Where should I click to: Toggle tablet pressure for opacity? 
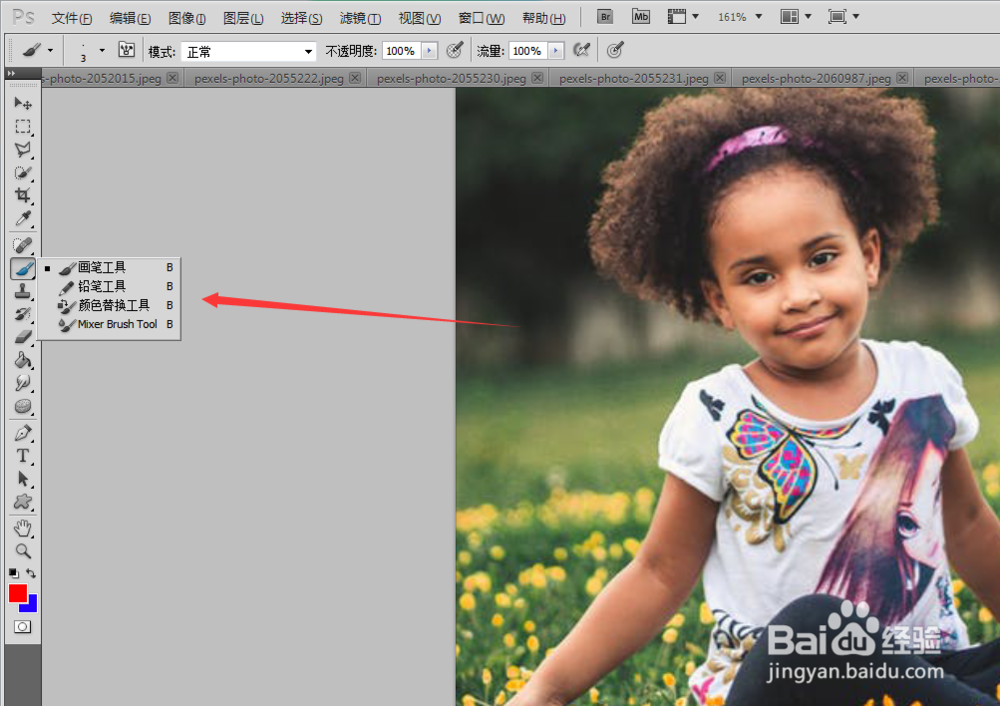click(455, 50)
